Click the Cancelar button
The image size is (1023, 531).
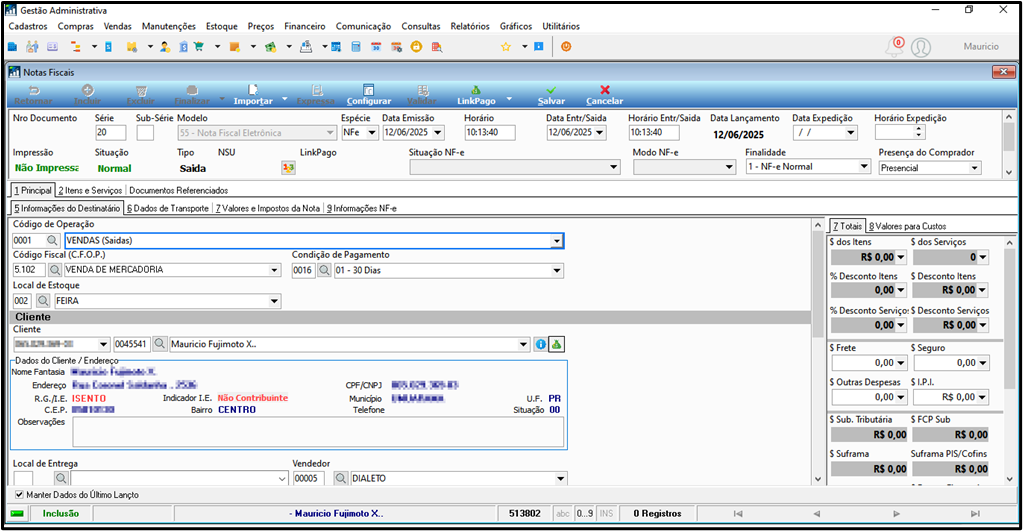(x=604, y=95)
